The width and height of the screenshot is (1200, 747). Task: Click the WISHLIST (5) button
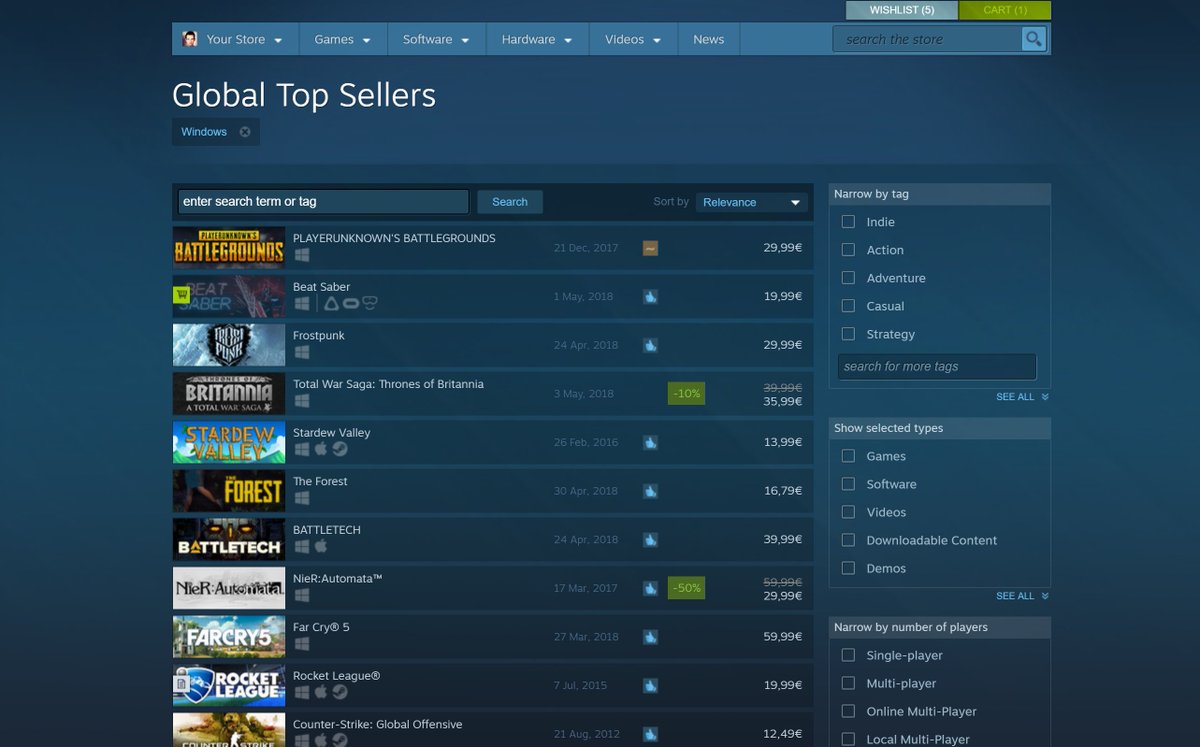point(902,10)
